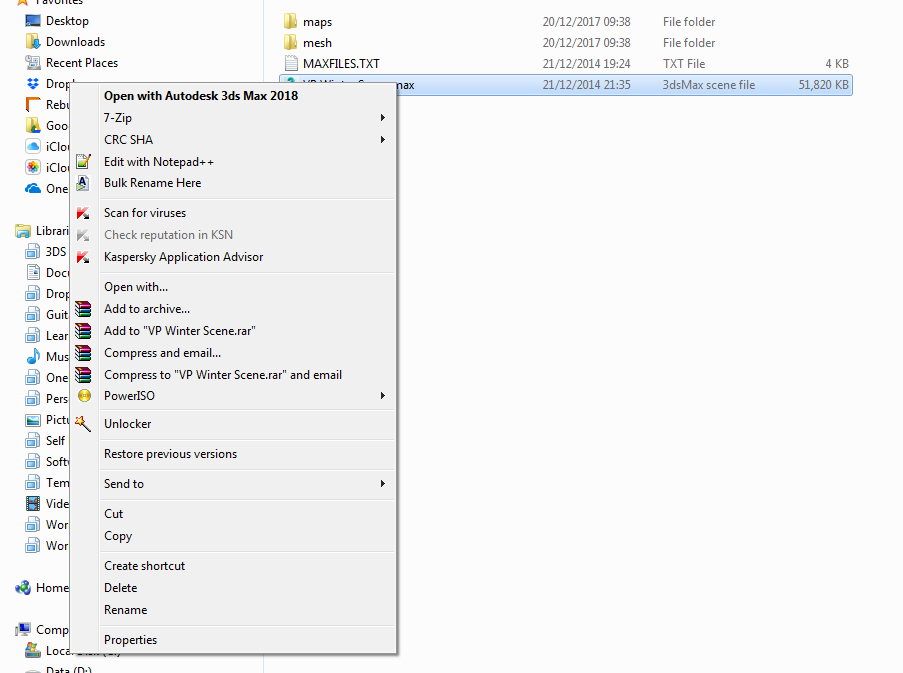Select Create shortcut entry
This screenshot has height=673, width=903.
pos(145,566)
